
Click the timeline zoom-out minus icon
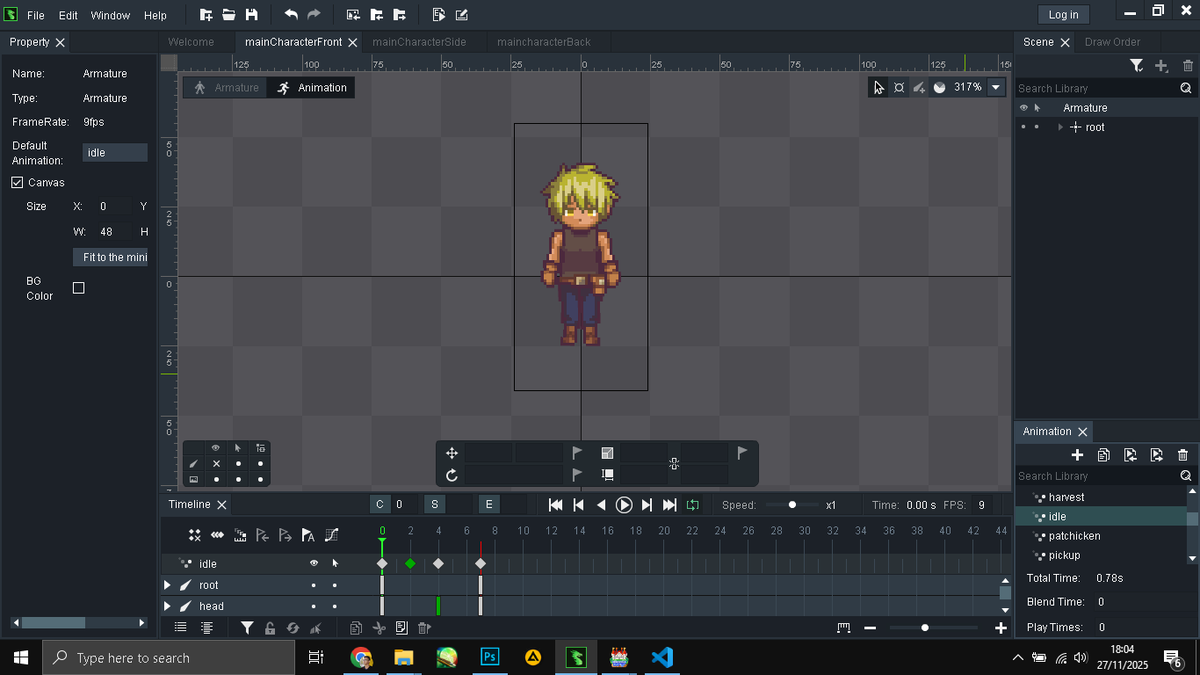(x=870, y=628)
